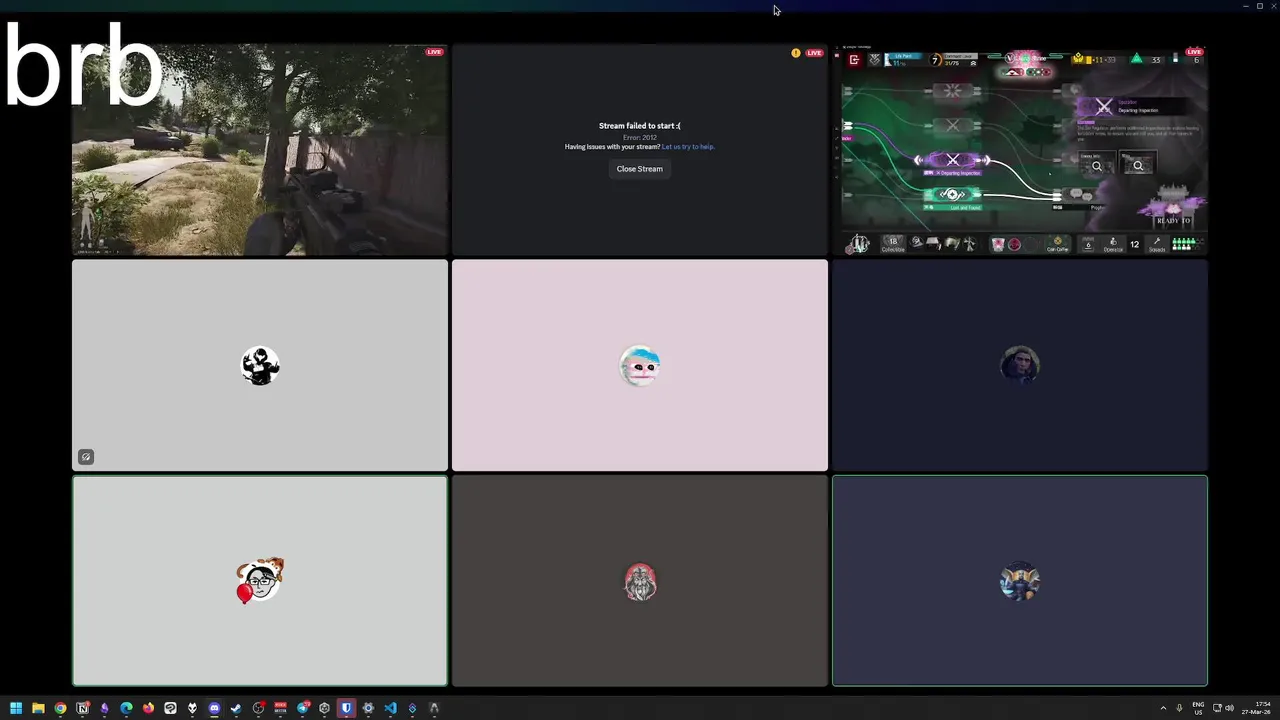Open Visual Studio Code from the taskbar
1280x720 pixels.
[x=390, y=708]
